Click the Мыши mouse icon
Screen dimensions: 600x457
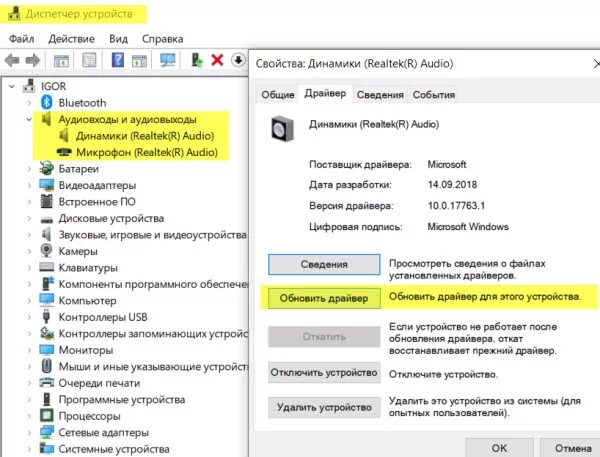[x=46, y=366]
